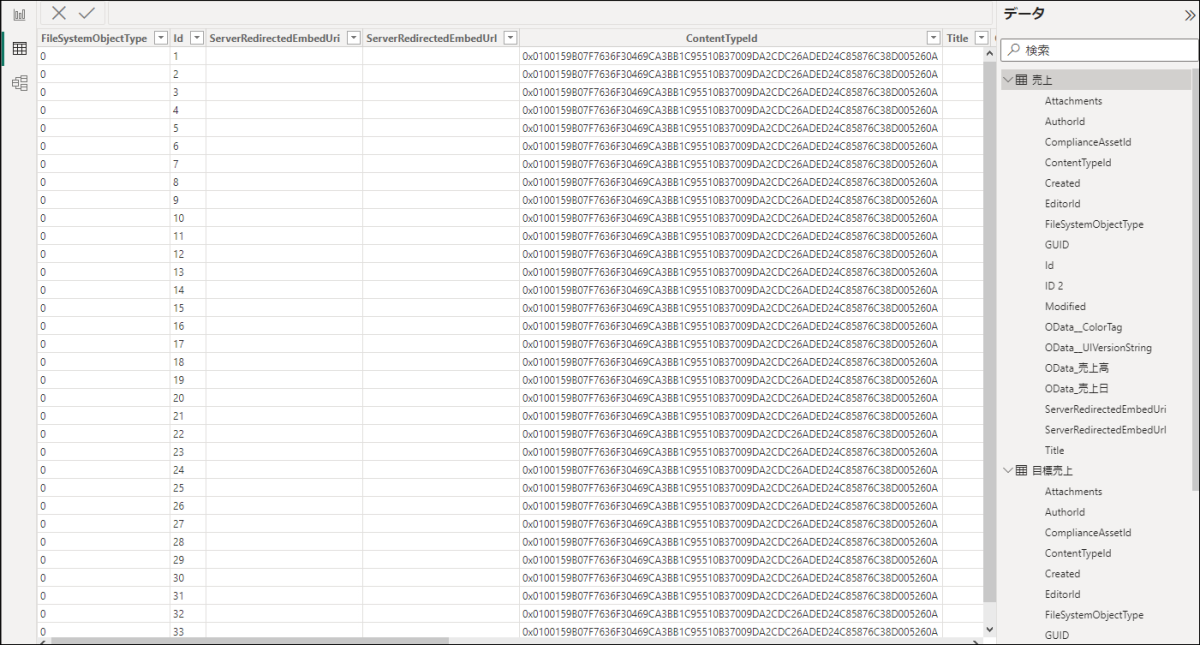Viewport: 1200px width, 645px height.
Task: Collapse the データ pane with chevrons
Action: [1188, 14]
